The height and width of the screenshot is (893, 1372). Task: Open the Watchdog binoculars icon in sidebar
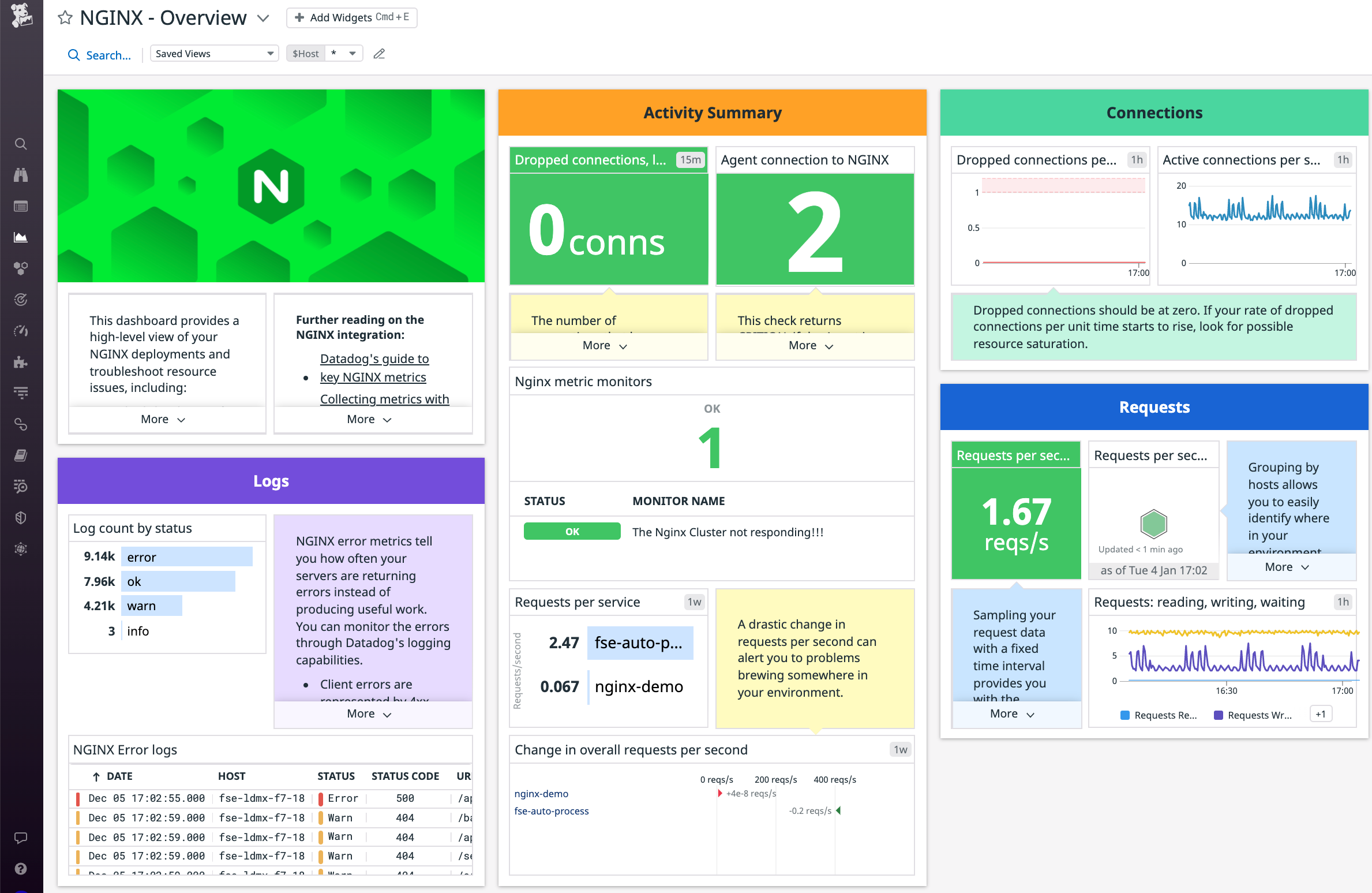(x=21, y=175)
